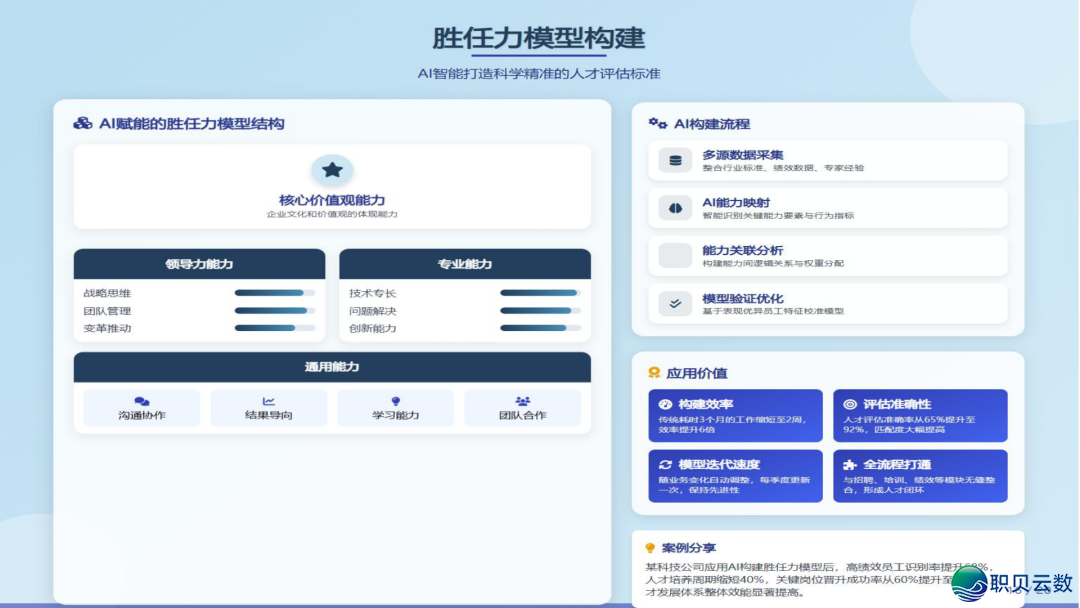This screenshot has height=608, width=1080.
Task: Click the 学习能力 label
Action: click(395, 415)
